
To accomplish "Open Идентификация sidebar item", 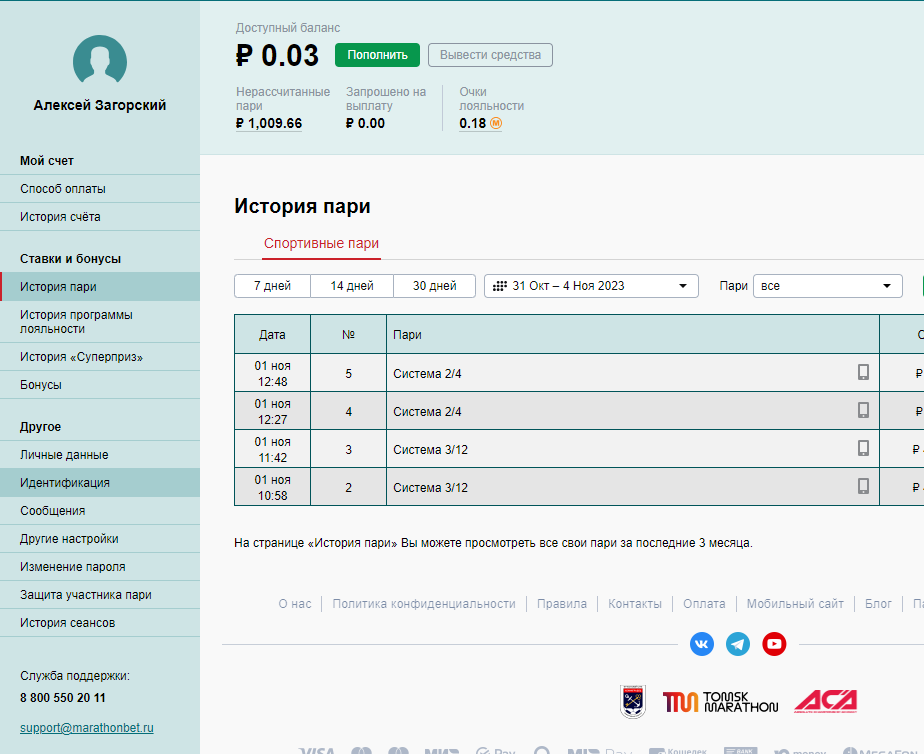I will [x=100, y=482].
